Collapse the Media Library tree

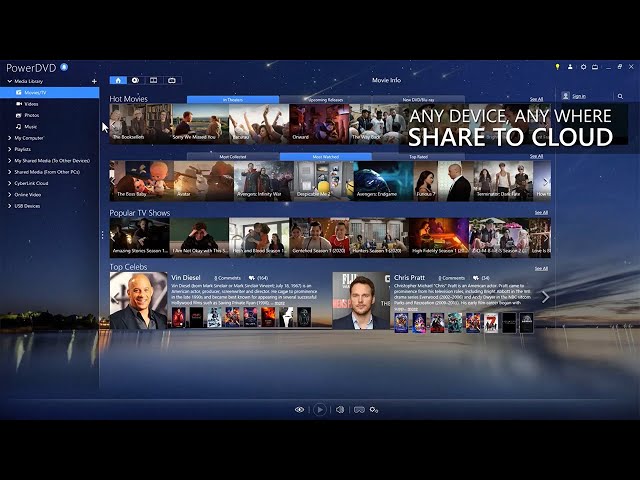point(9,81)
